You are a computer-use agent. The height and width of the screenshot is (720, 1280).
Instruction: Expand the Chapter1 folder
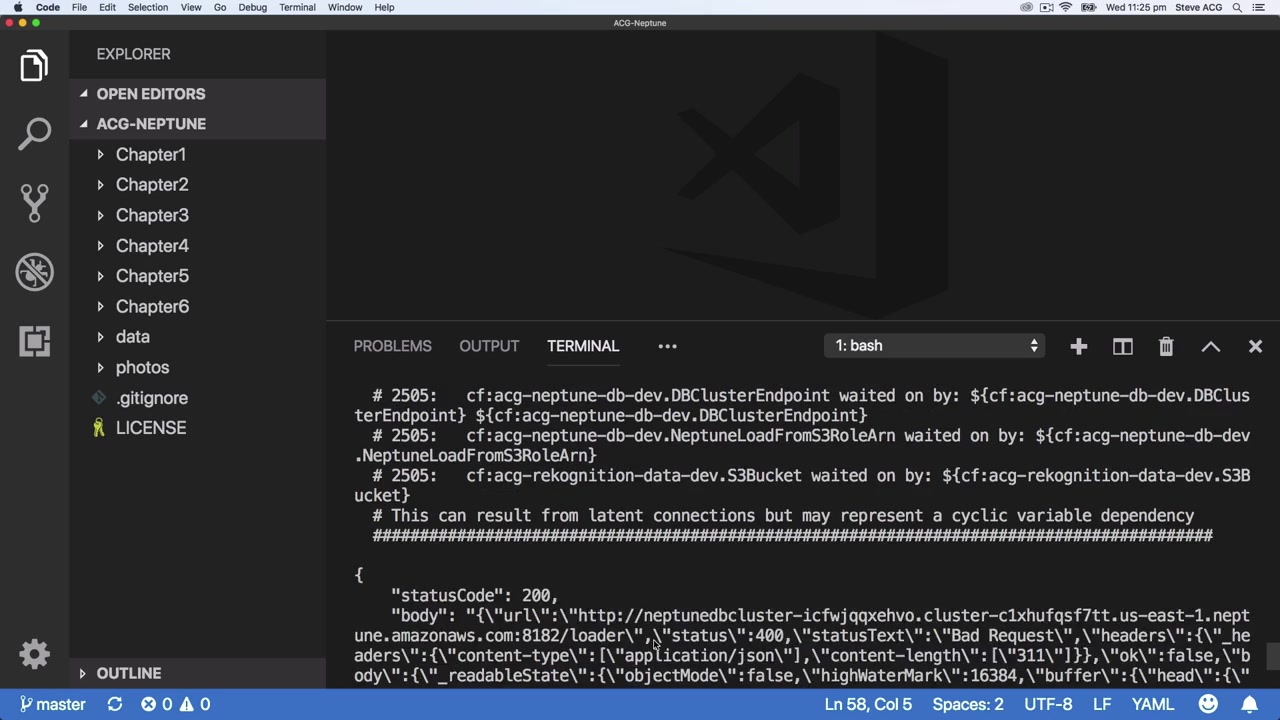pyautogui.click(x=197, y=155)
